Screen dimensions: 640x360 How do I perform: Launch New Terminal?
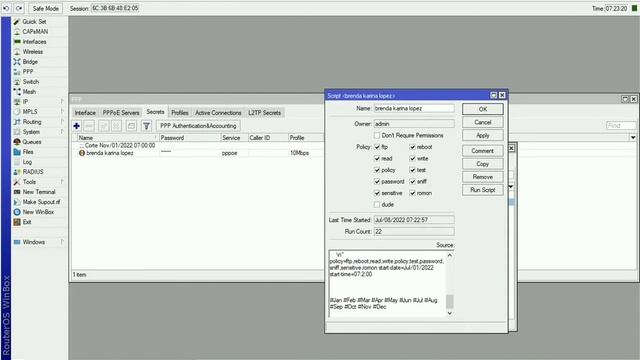click(39, 192)
